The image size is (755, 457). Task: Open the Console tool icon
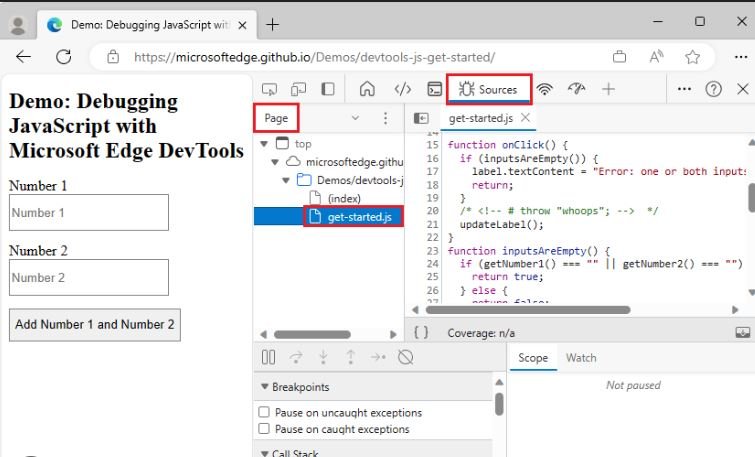coord(434,89)
